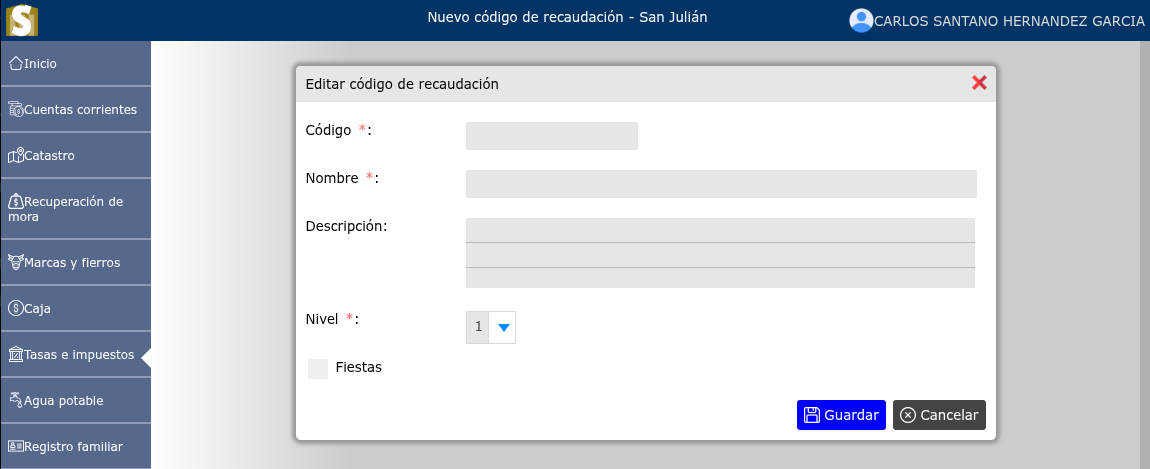1150x469 pixels.
Task: Click the 'Código' field label
Action: (328, 130)
